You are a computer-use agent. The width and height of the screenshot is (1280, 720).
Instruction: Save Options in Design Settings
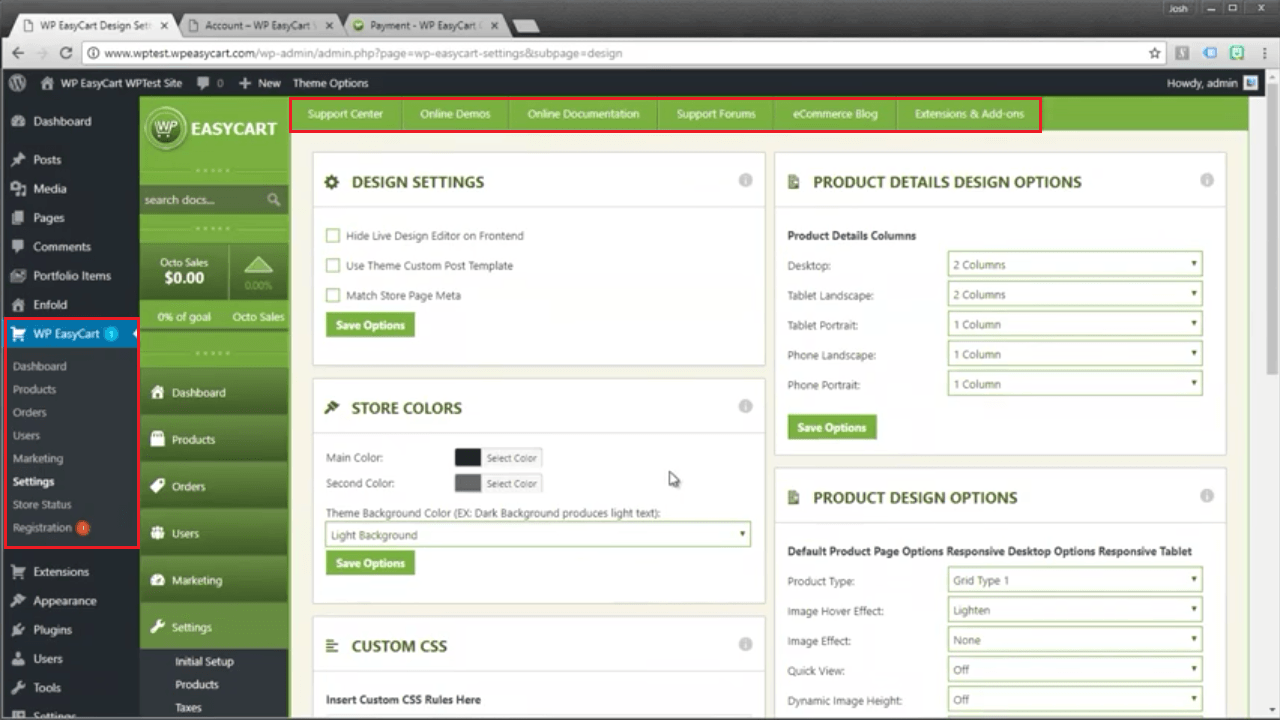click(x=370, y=325)
